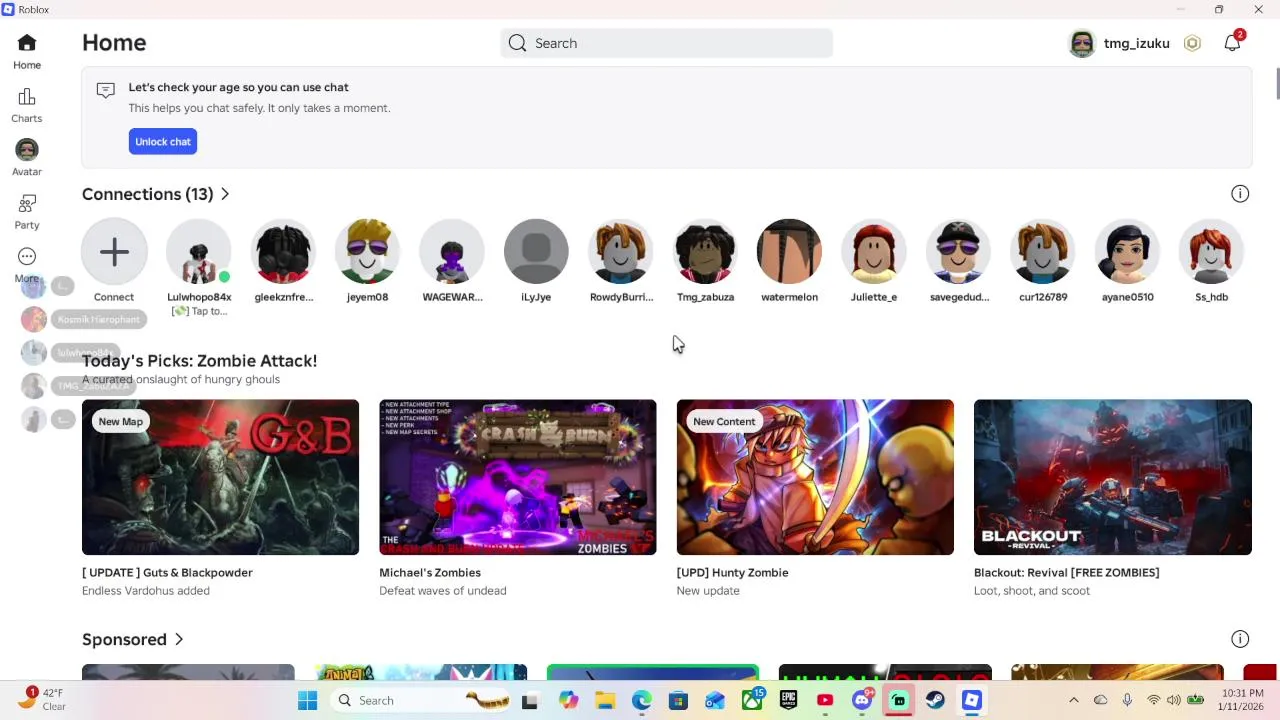
Task: Open Michael's Zombies game thumbnail
Action: [x=518, y=477]
